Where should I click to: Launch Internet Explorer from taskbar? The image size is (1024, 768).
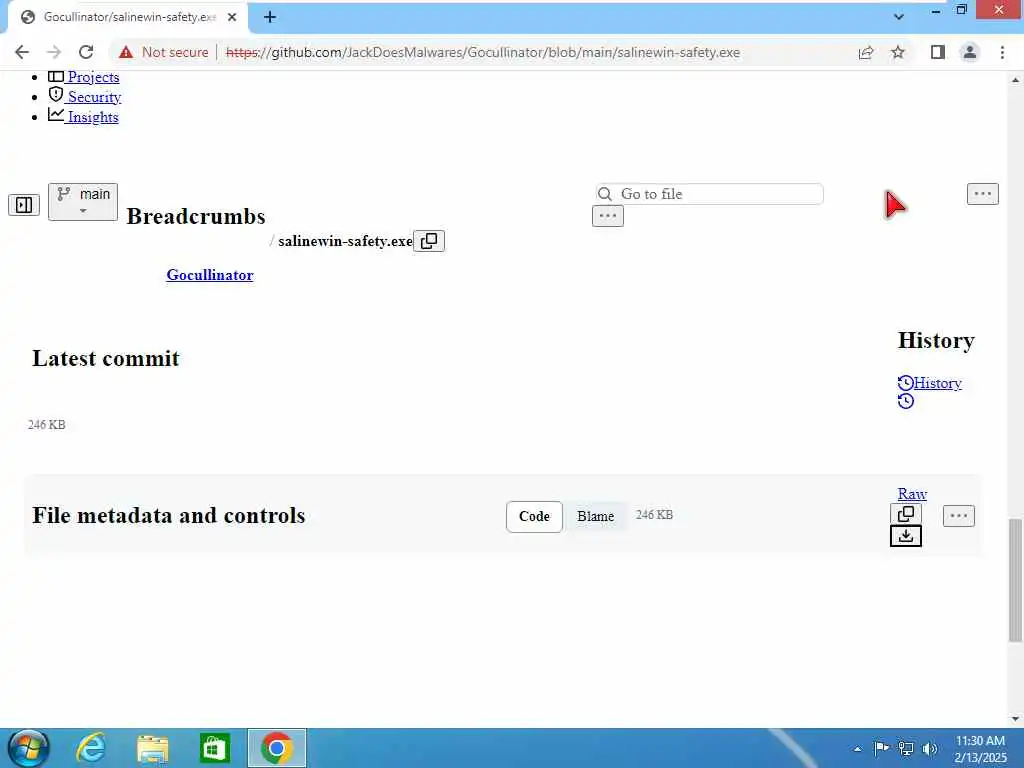[91, 748]
